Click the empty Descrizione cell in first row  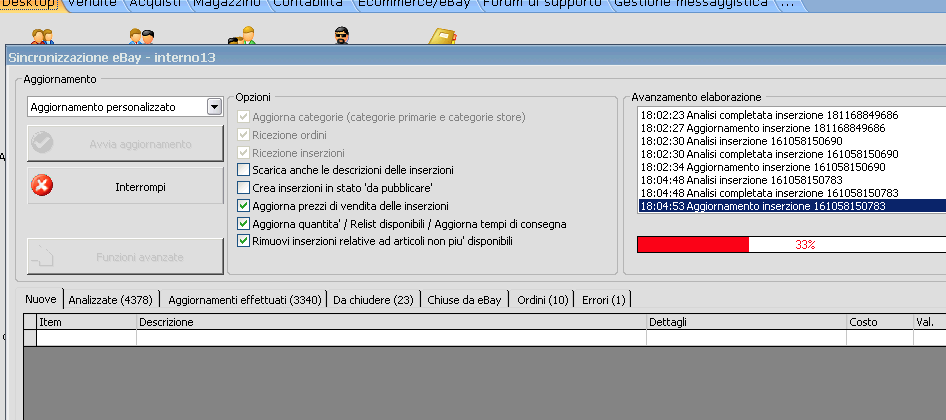click(392, 337)
